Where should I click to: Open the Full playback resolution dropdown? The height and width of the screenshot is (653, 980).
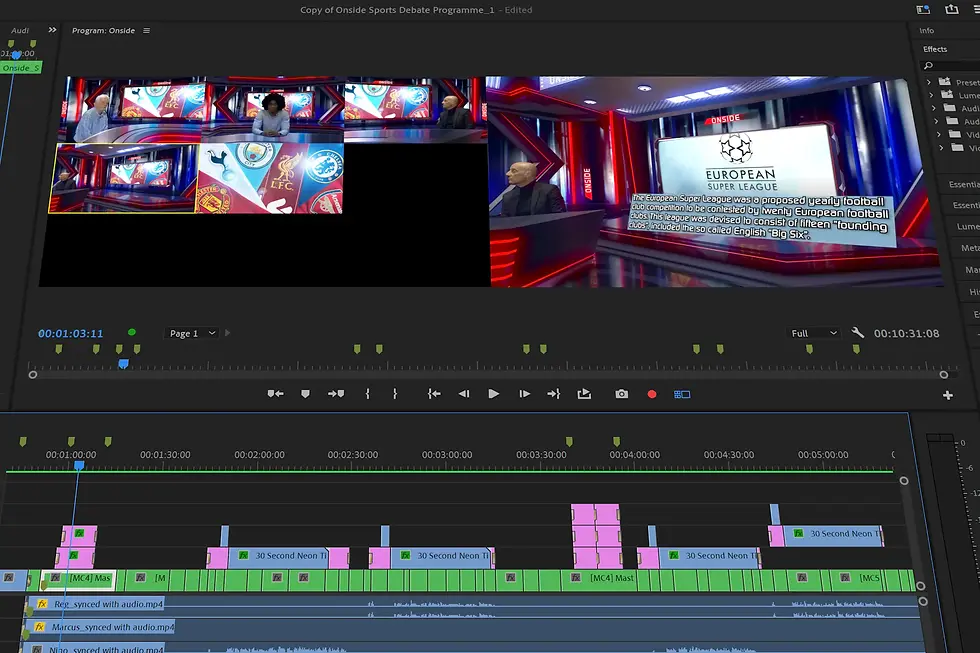(813, 333)
